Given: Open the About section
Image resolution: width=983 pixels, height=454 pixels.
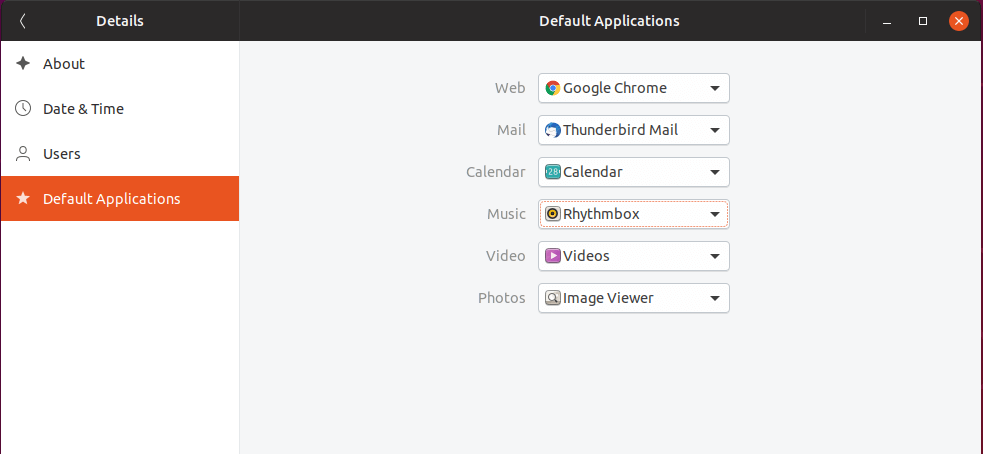Looking at the screenshot, I should click(64, 64).
